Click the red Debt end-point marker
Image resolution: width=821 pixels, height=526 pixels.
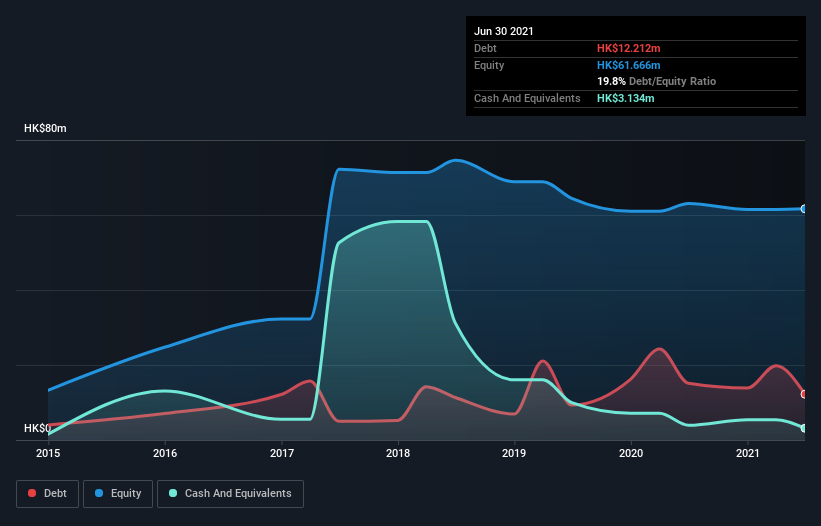pyautogui.click(x=804, y=394)
